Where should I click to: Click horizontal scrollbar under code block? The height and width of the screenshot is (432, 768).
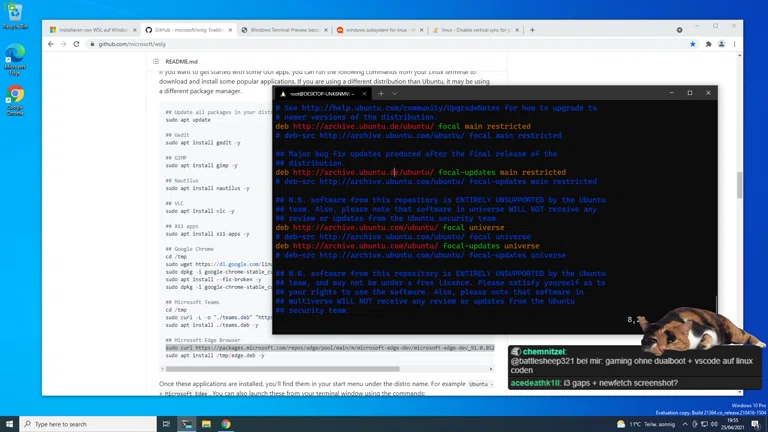tap(283, 369)
